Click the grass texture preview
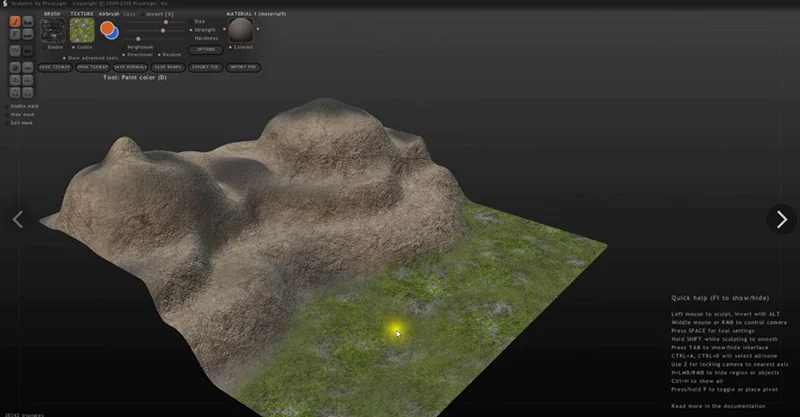This screenshot has width=800, height=417. point(82,30)
